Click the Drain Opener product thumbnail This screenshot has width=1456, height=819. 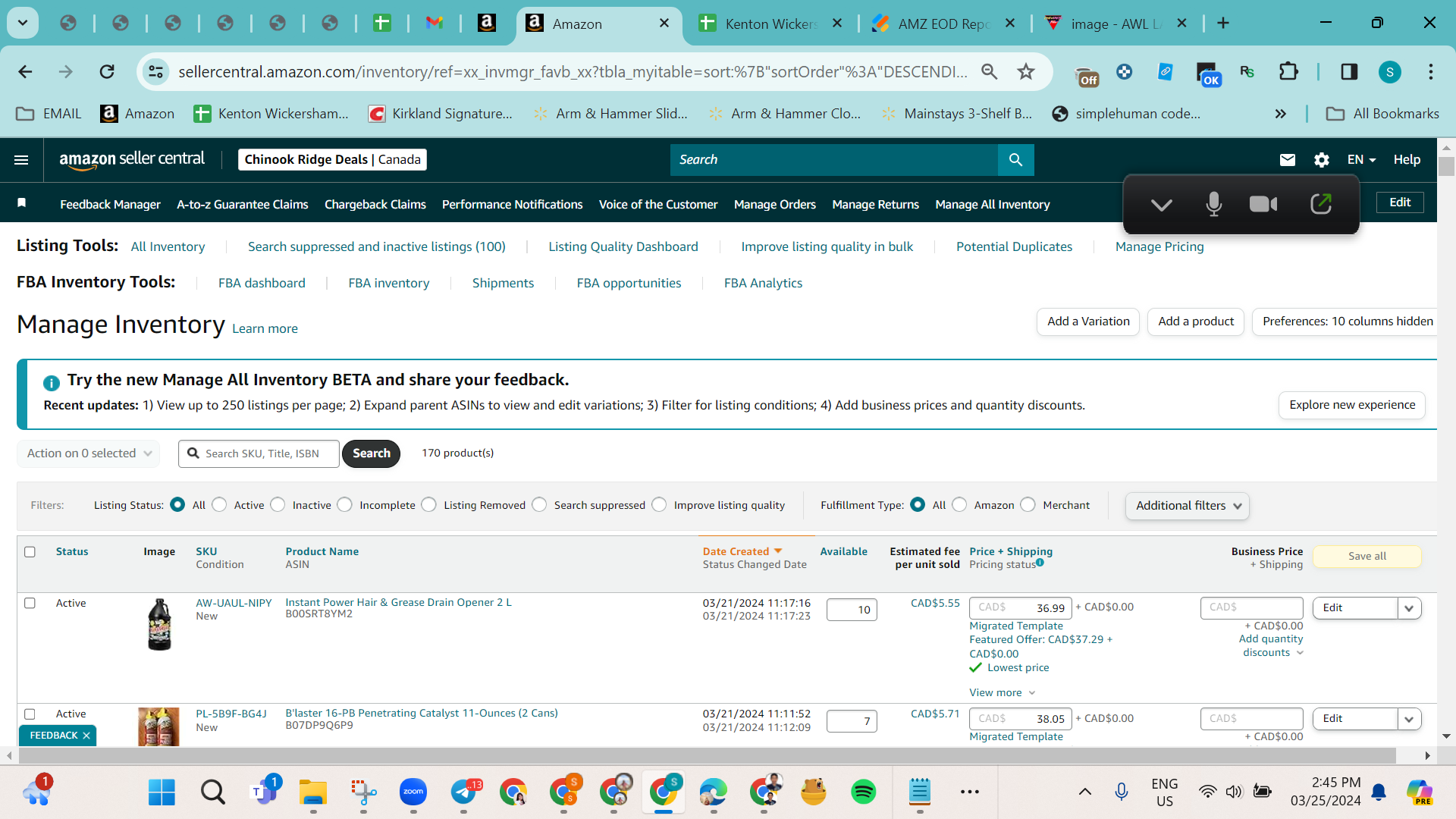click(x=159, y=625)
